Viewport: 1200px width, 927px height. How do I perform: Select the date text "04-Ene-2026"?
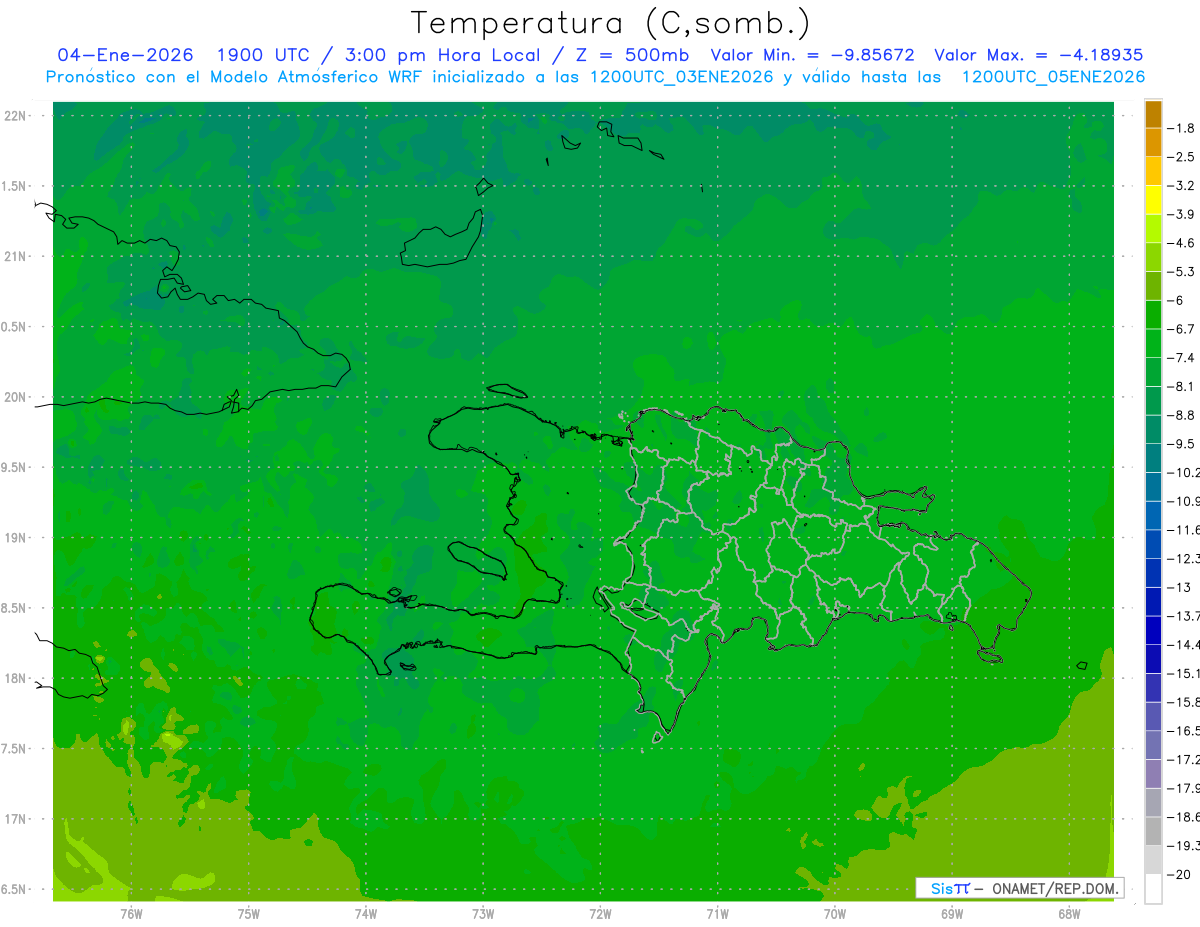click(x=125, y=55)
